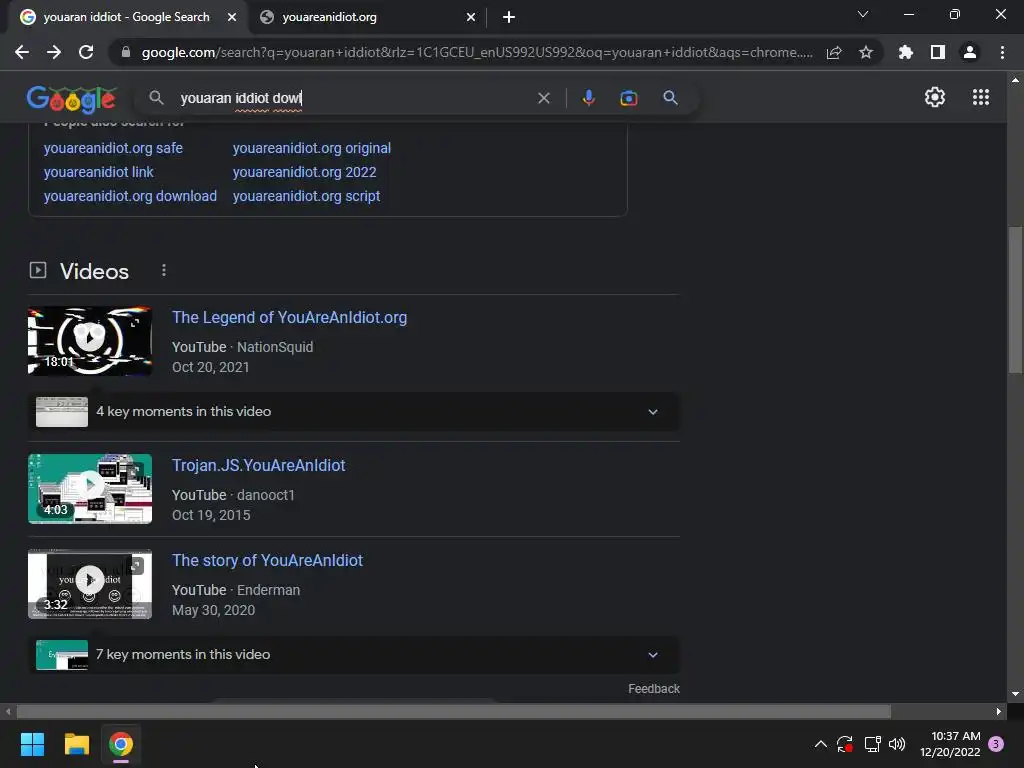Click scrollbar right arrow

pyautogui.click(x=999, y=711)
